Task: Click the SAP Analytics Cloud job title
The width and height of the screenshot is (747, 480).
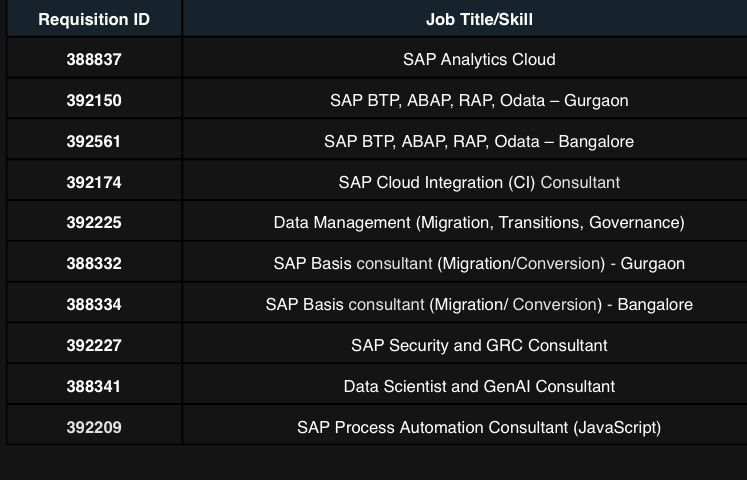Action: [x=479, y=60]
